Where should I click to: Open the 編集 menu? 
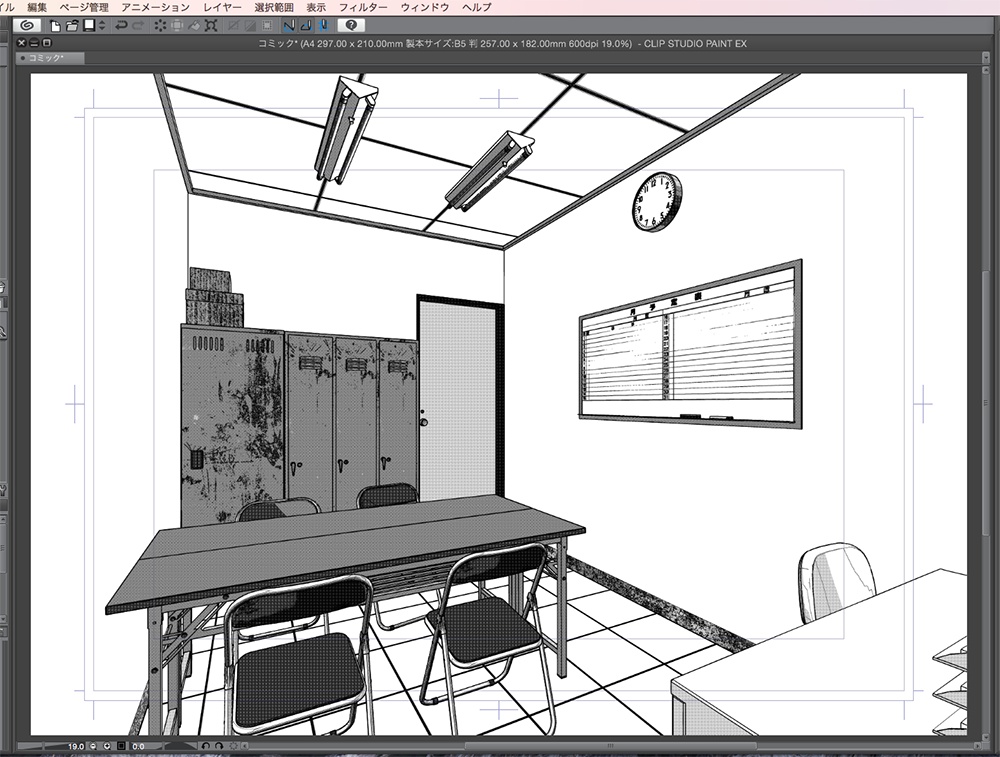[x=37, y=7]
